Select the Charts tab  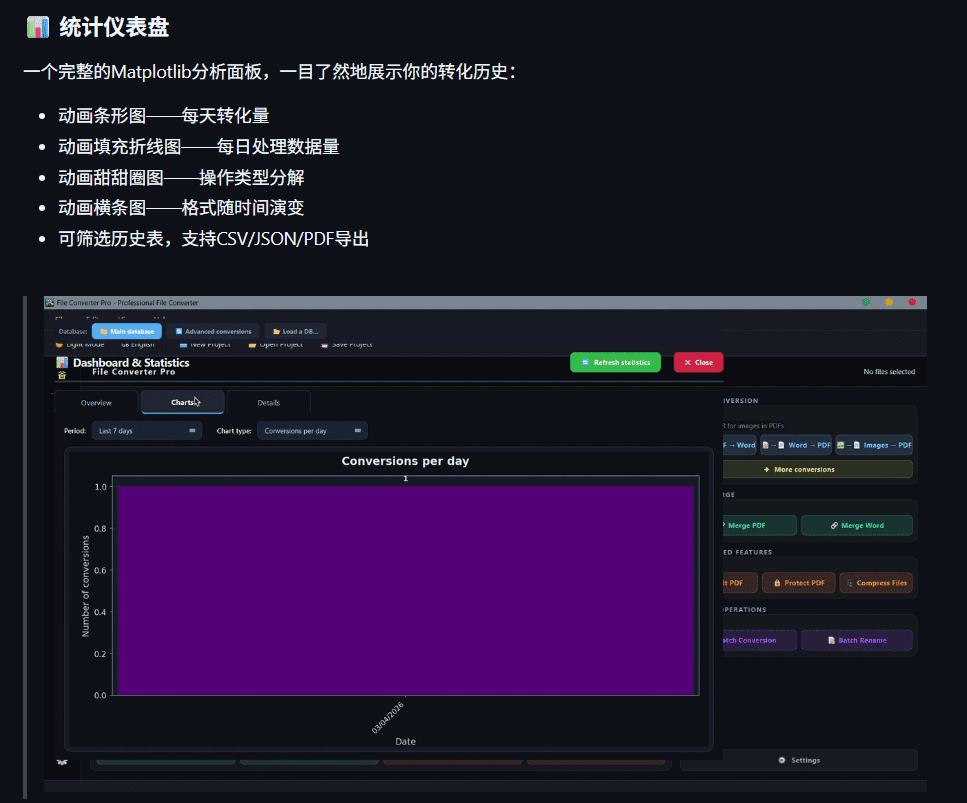click(182, 402)
